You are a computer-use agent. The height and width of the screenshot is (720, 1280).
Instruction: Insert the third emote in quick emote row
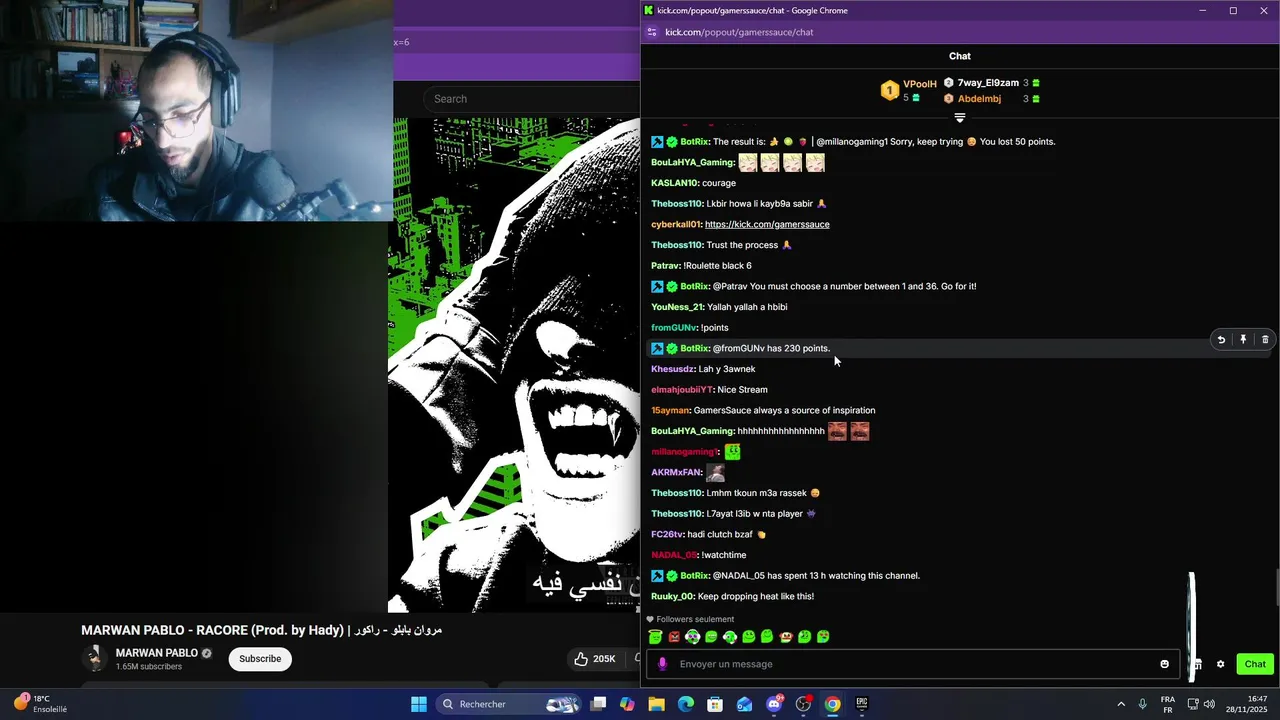[x=692, y=637]
